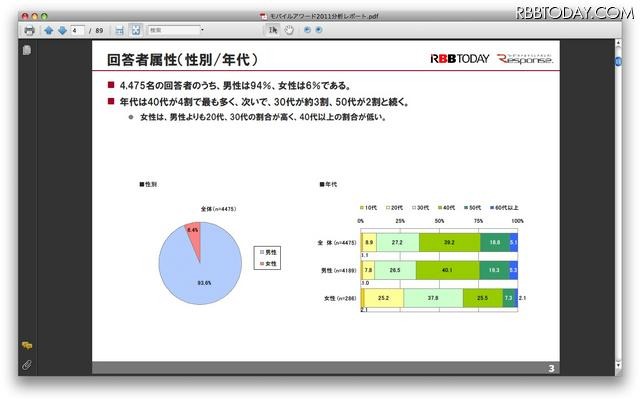Click the blue vertical scrollbar thumb

(618, 61)
